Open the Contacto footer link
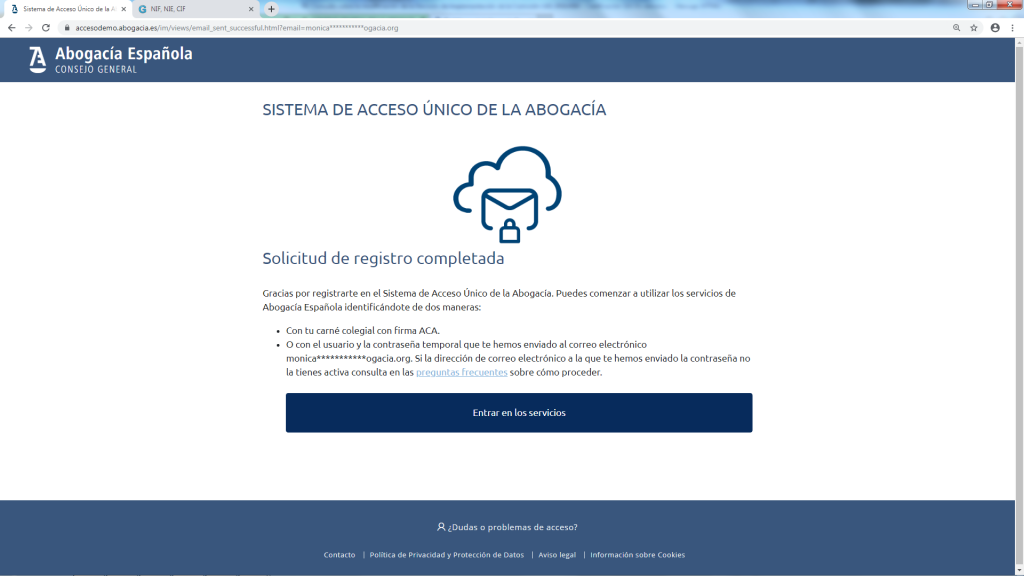 [339, 555]
